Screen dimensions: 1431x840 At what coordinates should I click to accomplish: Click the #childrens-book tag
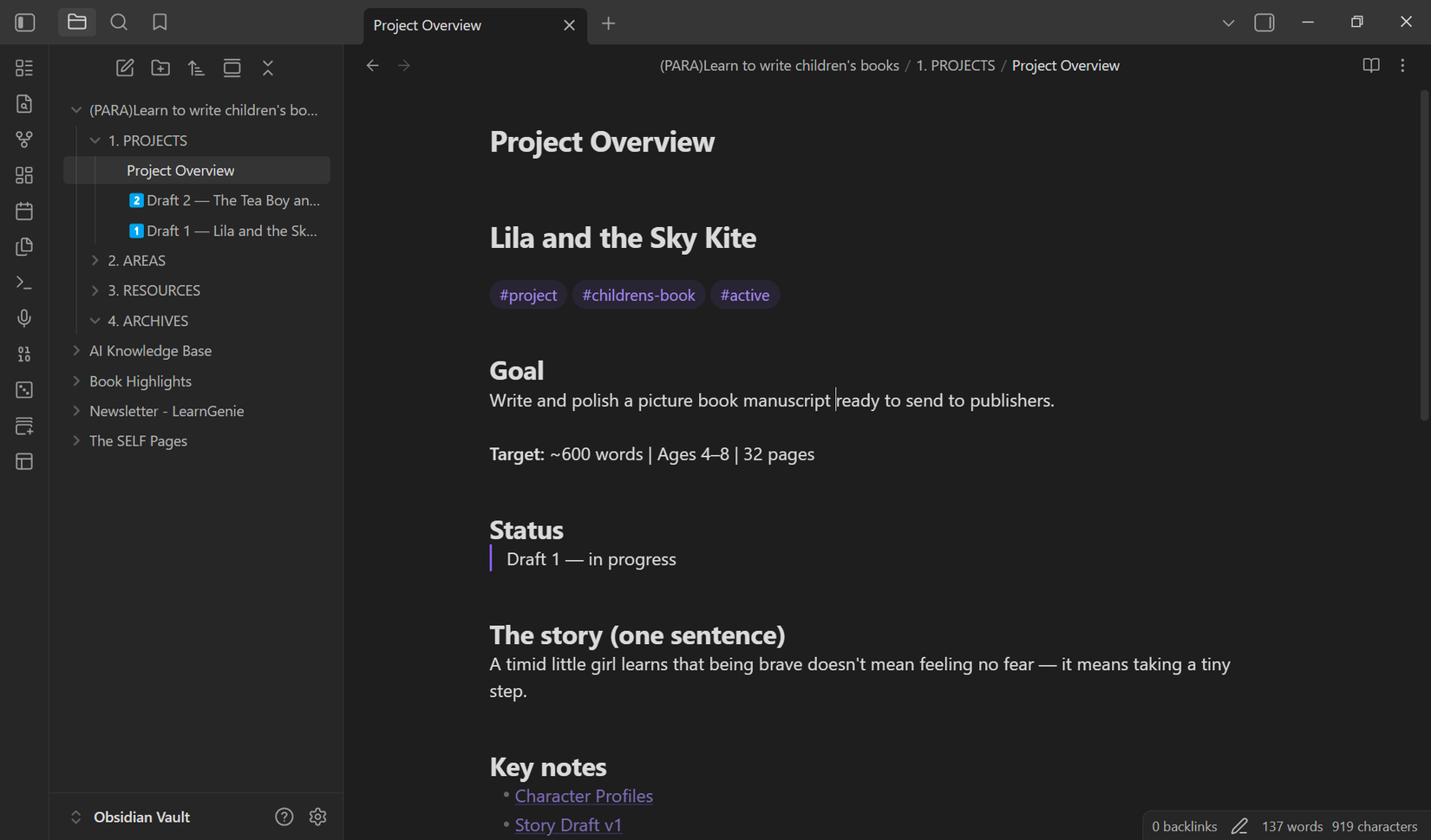coord(638,295)
